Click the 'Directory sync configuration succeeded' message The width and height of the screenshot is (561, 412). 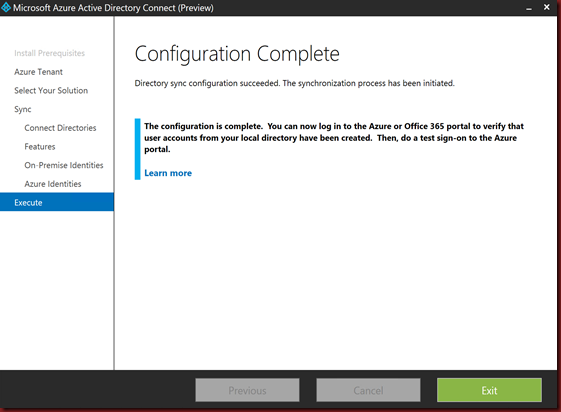[294, 83]
